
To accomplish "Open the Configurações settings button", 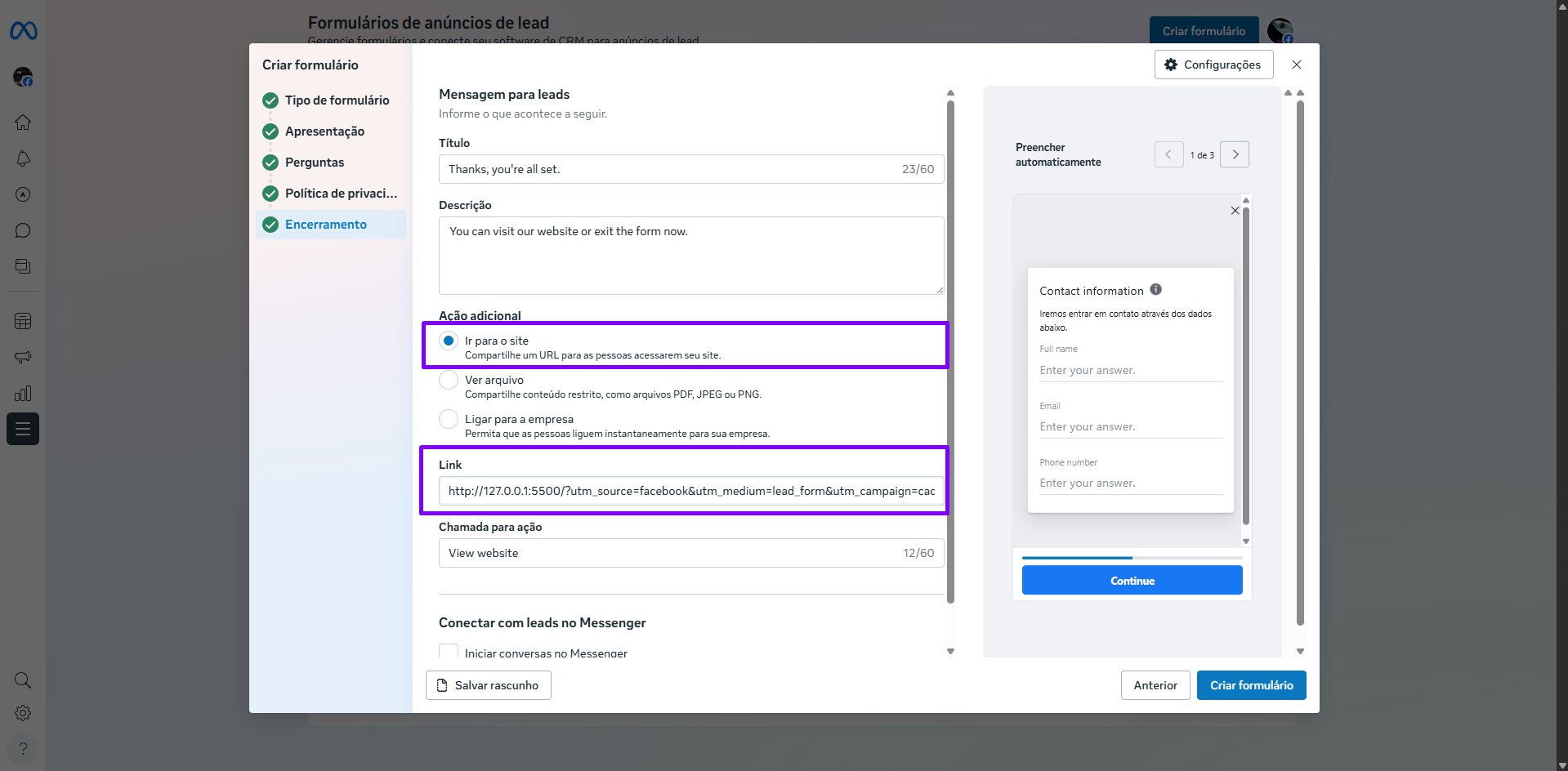I will [x=1213, y=65].
